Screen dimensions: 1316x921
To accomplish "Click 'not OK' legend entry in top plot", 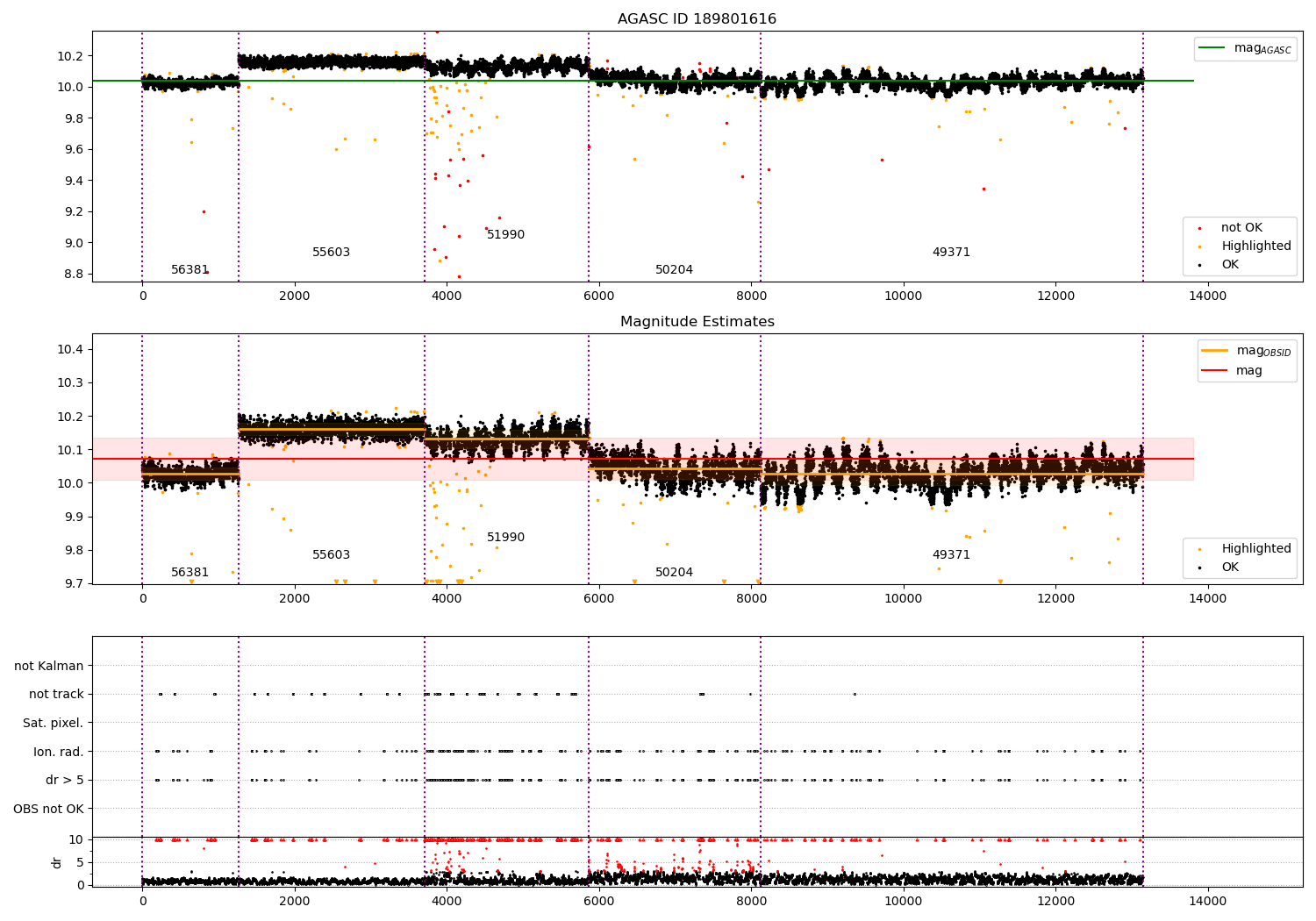I will click(x=1230, y=228).
